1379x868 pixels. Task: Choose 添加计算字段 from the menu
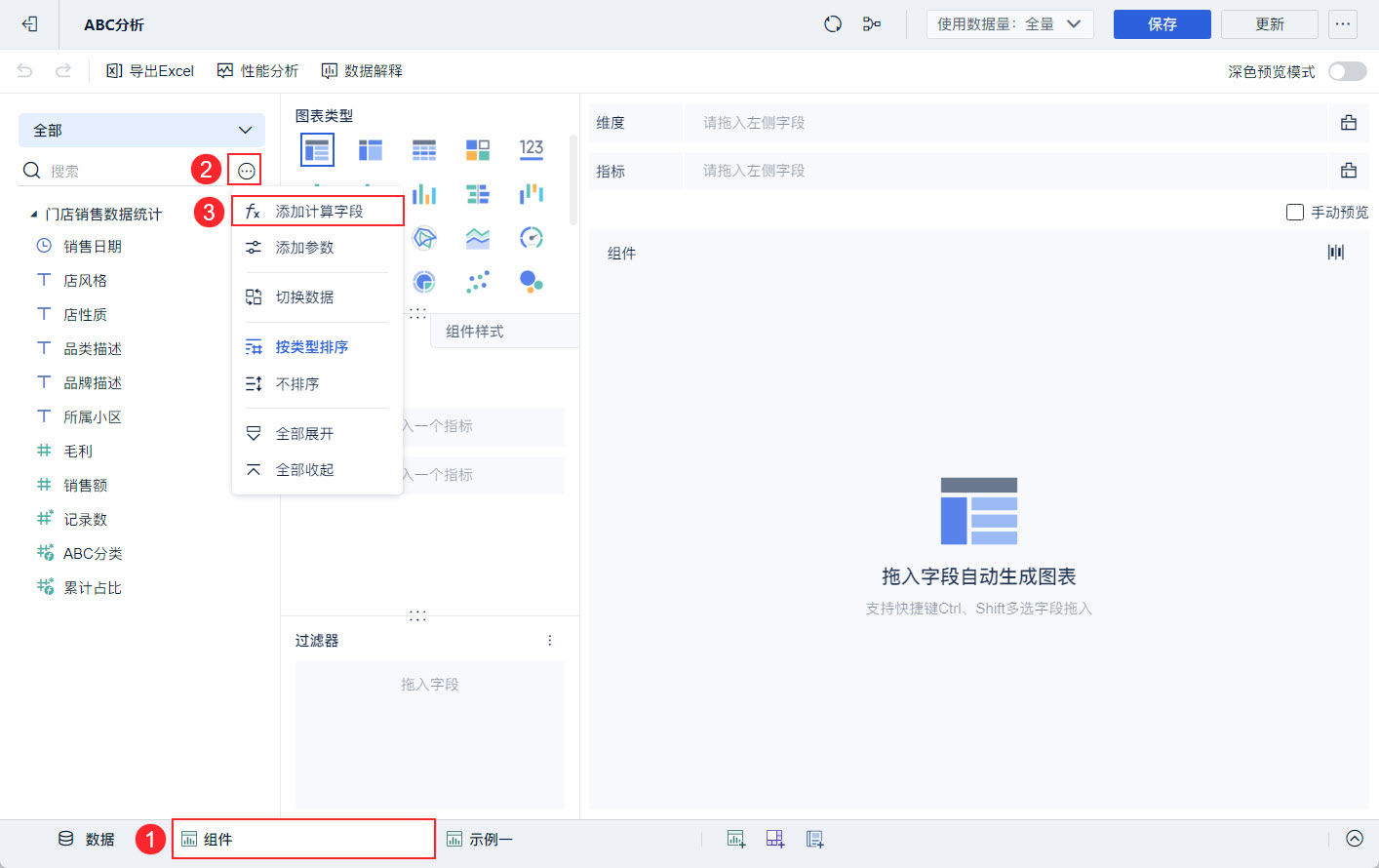[x=318, y=212]
